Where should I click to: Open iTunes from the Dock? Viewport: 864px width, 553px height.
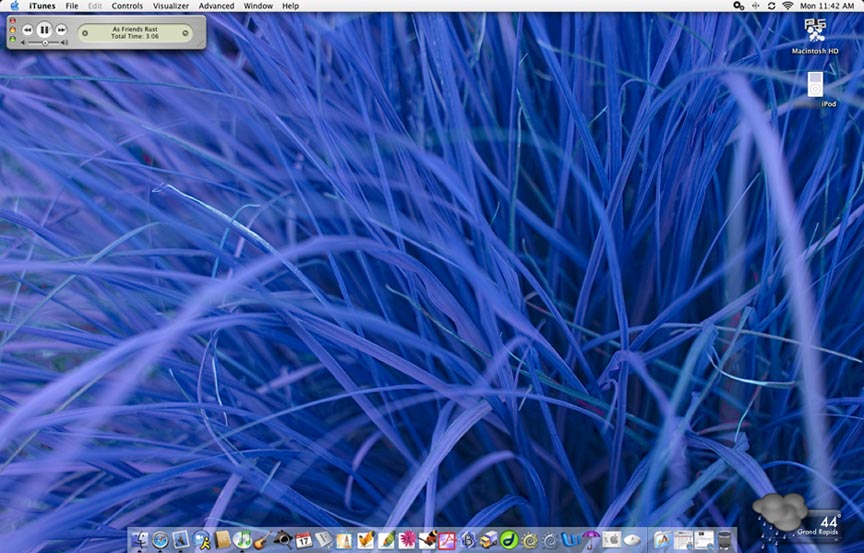pos(243,540)
